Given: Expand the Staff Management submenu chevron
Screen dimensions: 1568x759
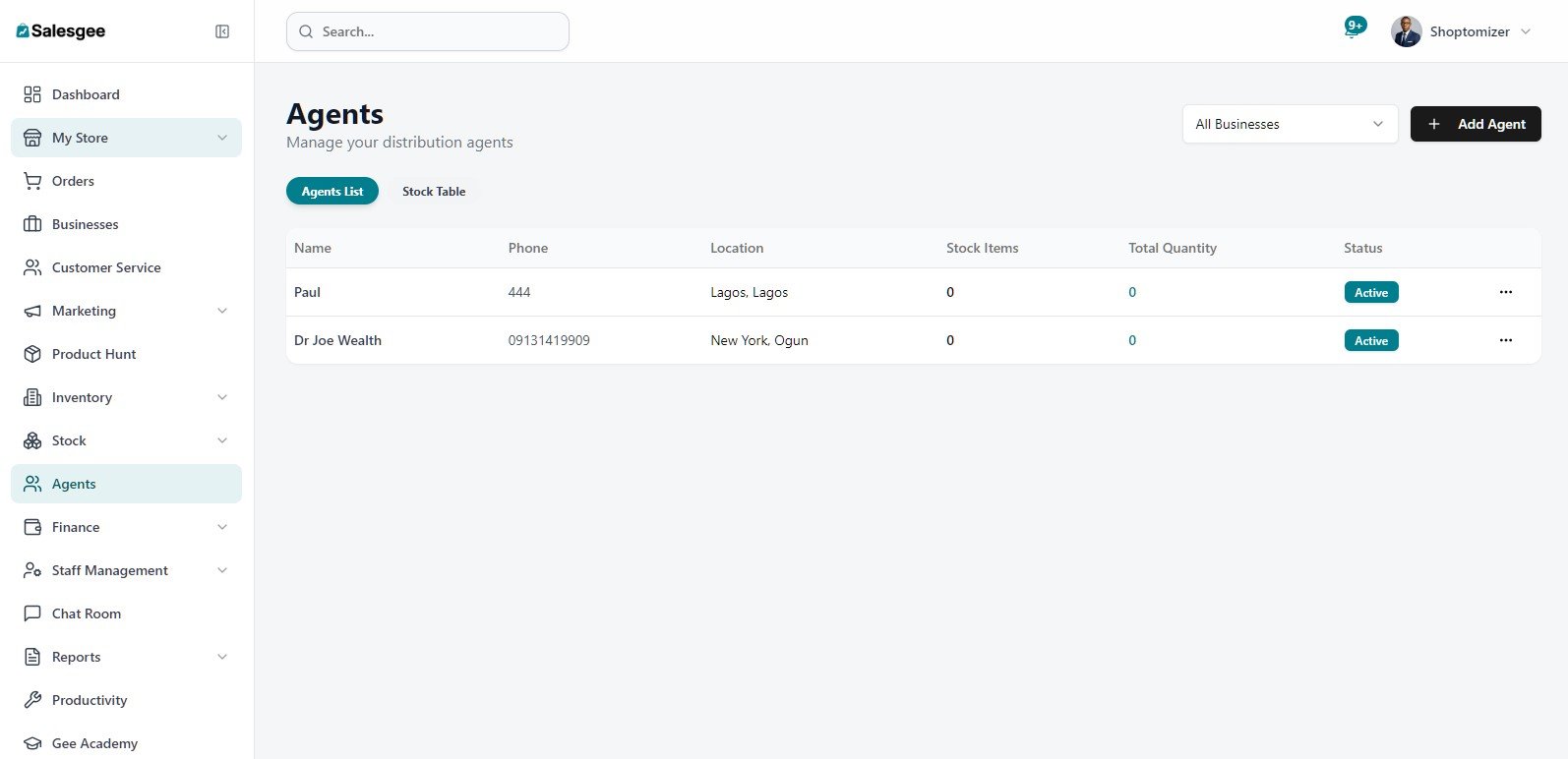Looking at the screenshot, I should coord(222,570).
